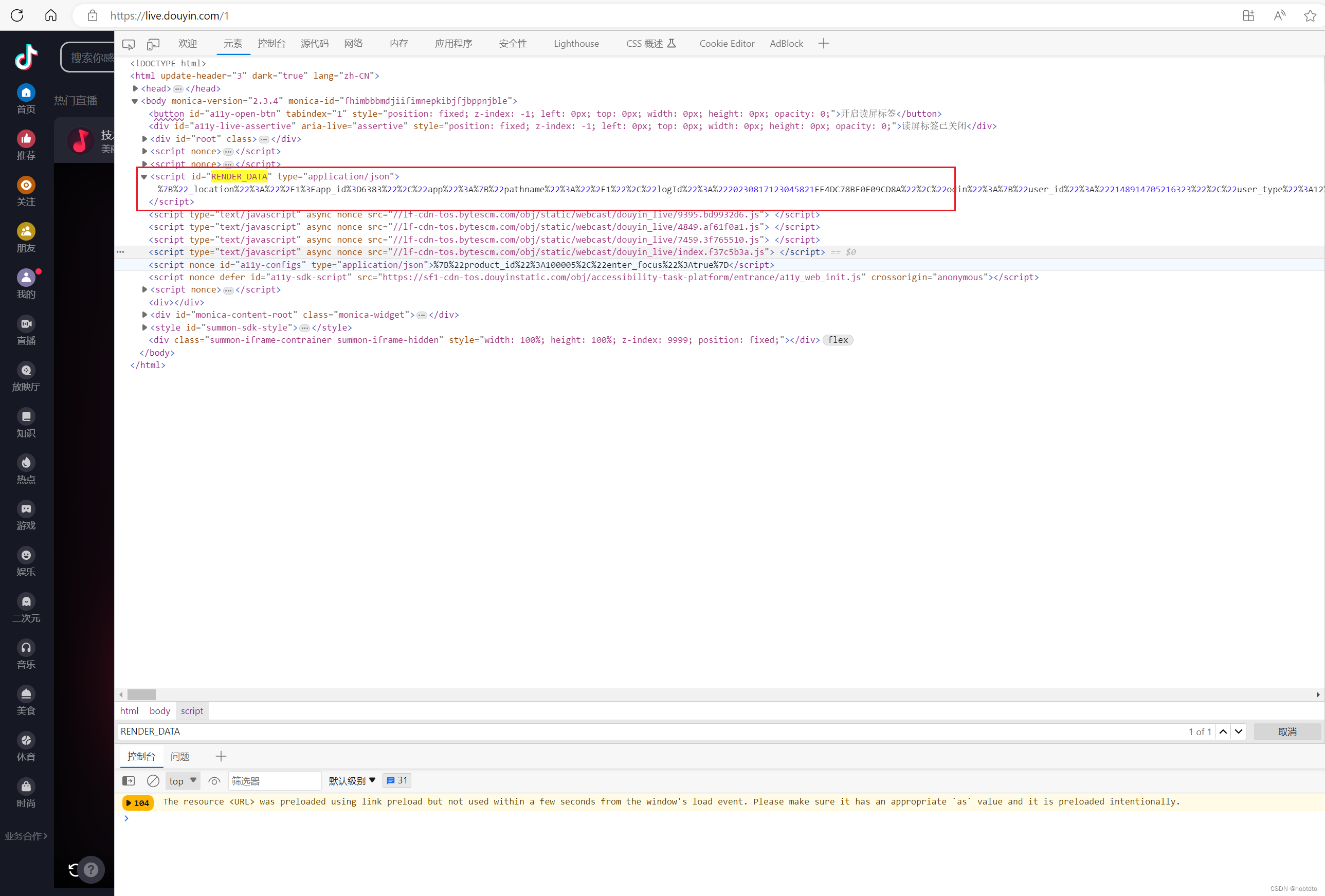Open 时尚 in the Douyin sidebar
The height and width of the screenshot is (896, 1325).
pyautogui.click(x=26, y=793)
